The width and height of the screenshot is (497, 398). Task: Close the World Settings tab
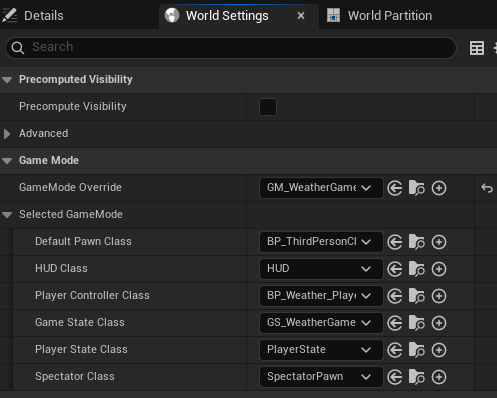click(301, 16)
